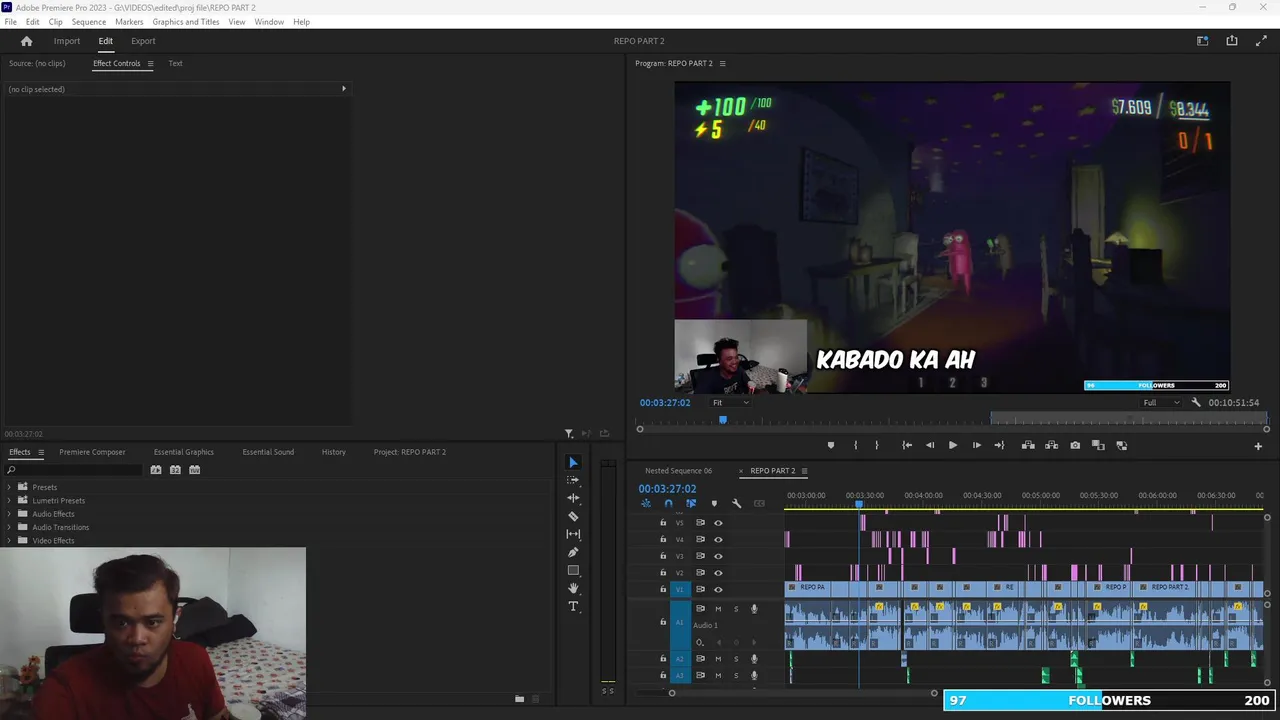Toggle visibility eye of track V3
This screenshot has width=1280, height=720.
coord(718,556)
